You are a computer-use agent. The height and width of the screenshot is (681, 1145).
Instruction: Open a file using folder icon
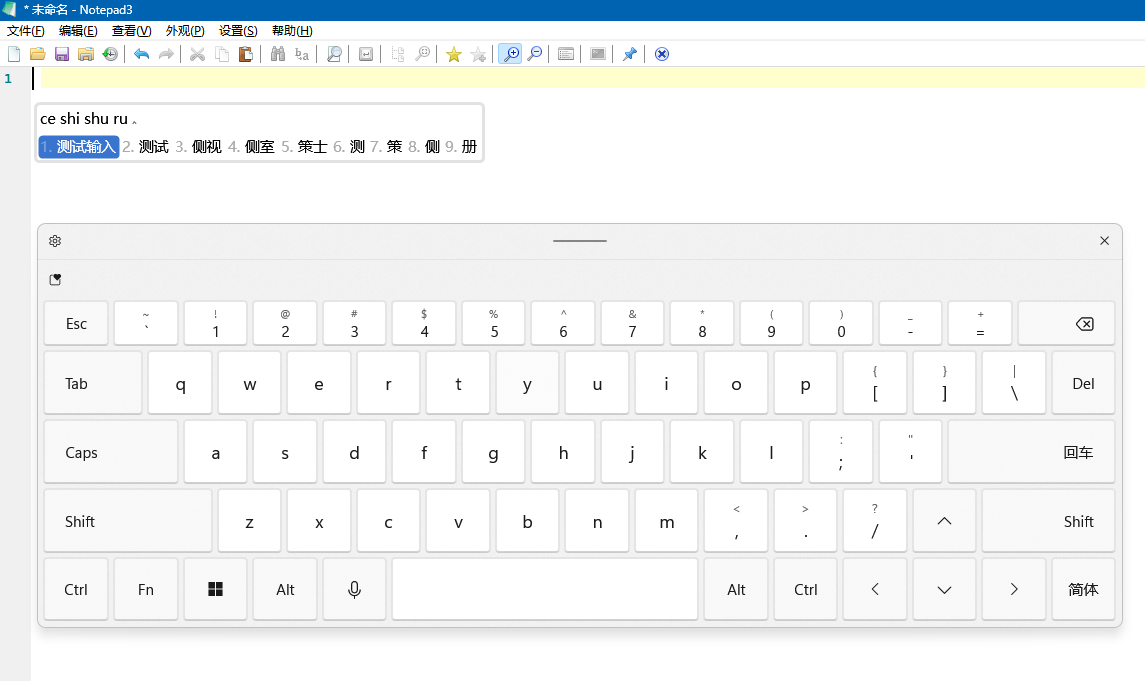coord(38,54)
